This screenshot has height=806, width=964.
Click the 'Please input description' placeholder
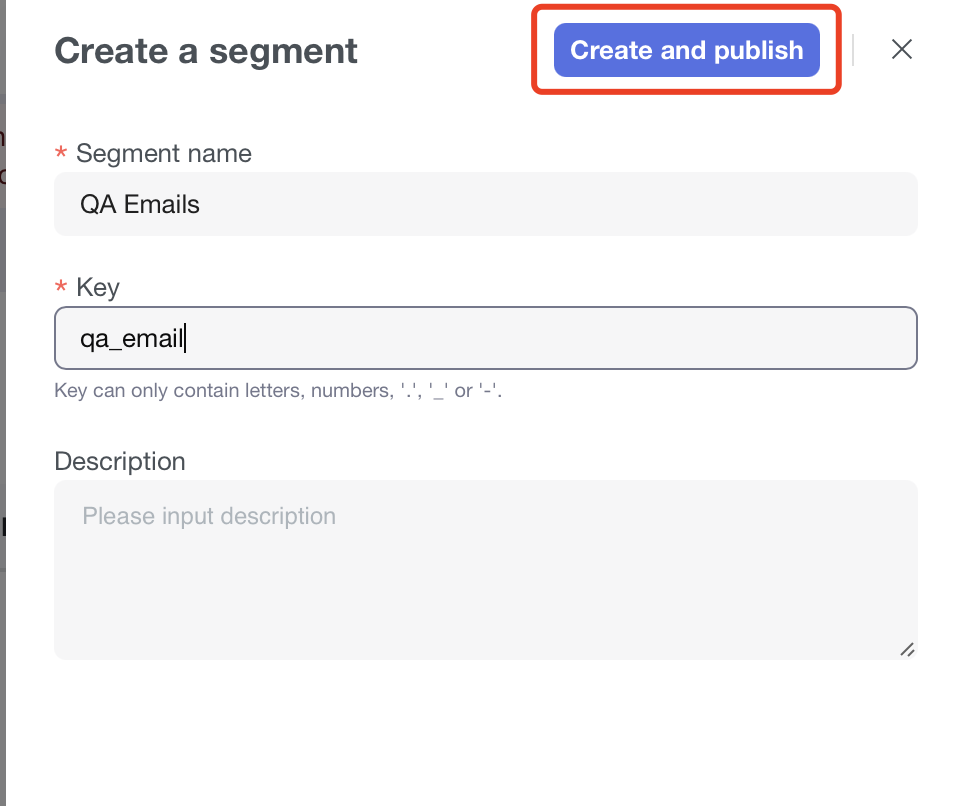(x=209, y=517)
